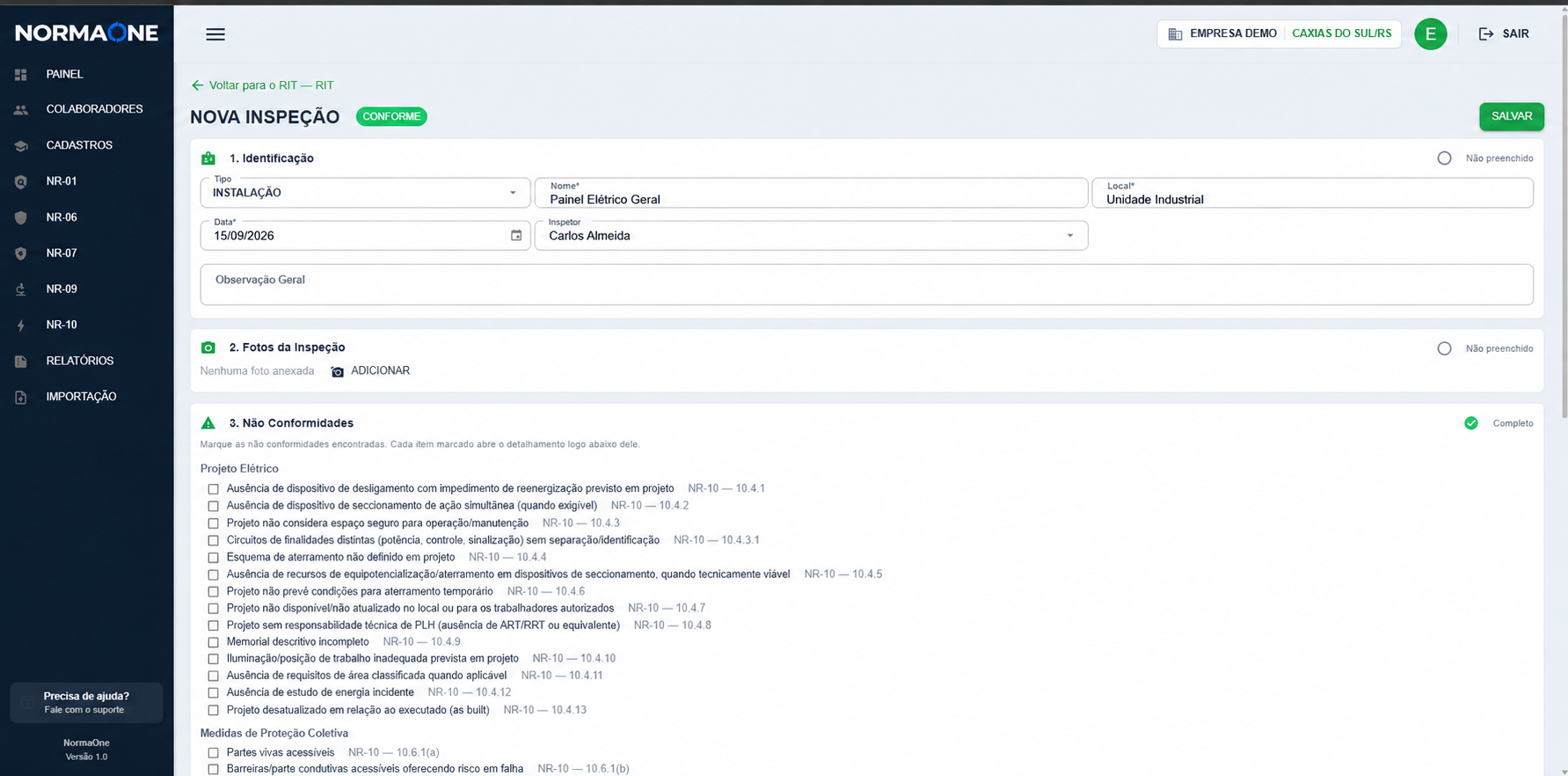
Task: Click the camera icon next to ADICIONAR
Action: (x=337, y=372)
